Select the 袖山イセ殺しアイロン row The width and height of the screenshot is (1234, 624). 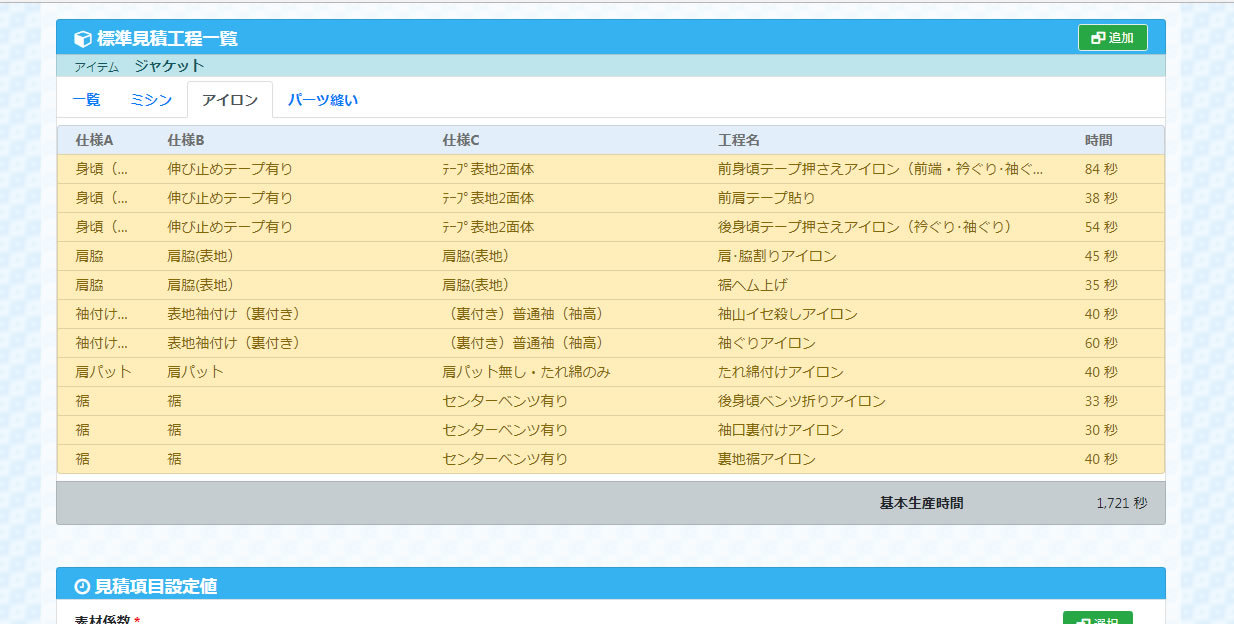787,314
